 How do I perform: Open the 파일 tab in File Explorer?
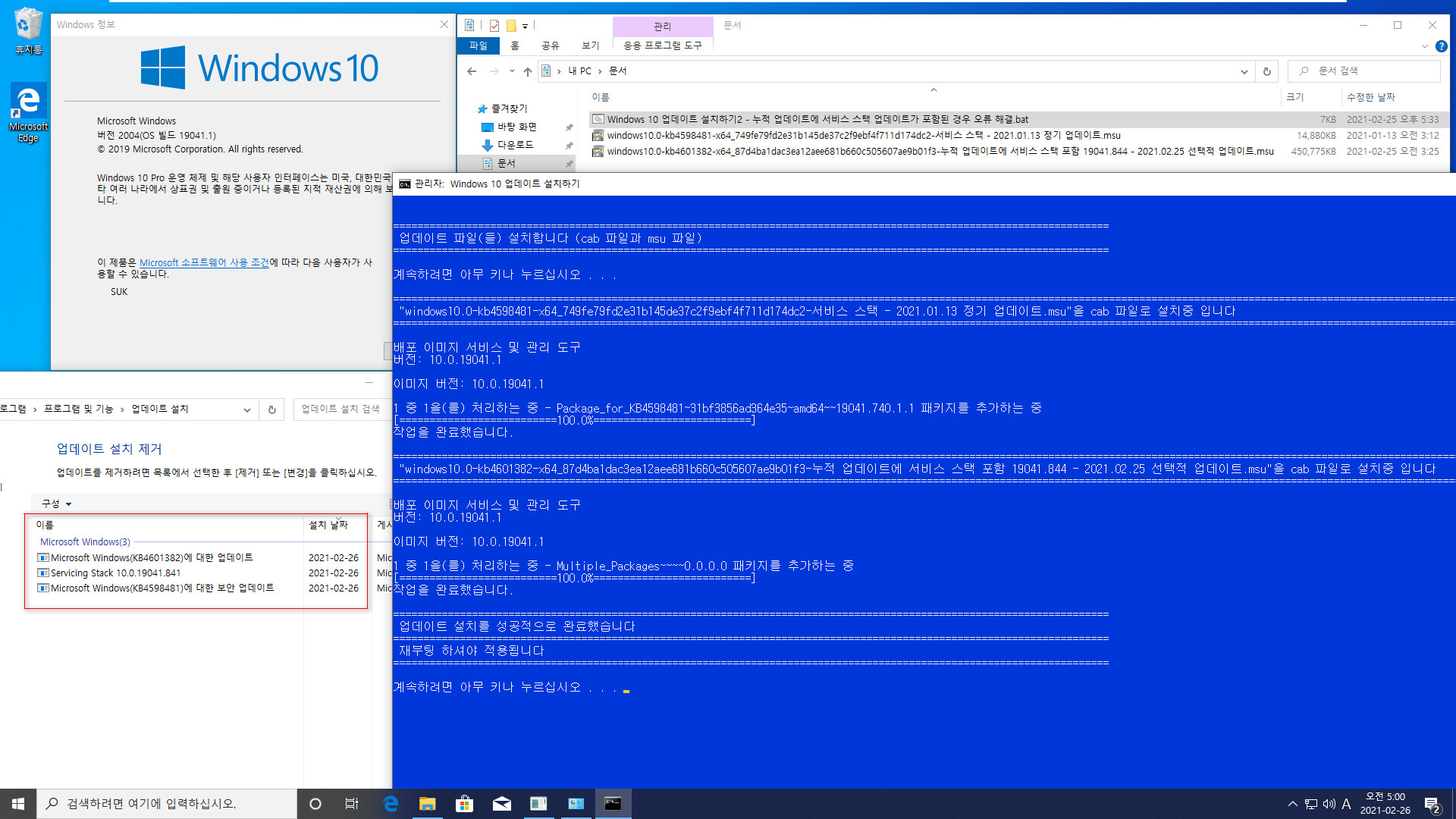click(x=479, y=46)
